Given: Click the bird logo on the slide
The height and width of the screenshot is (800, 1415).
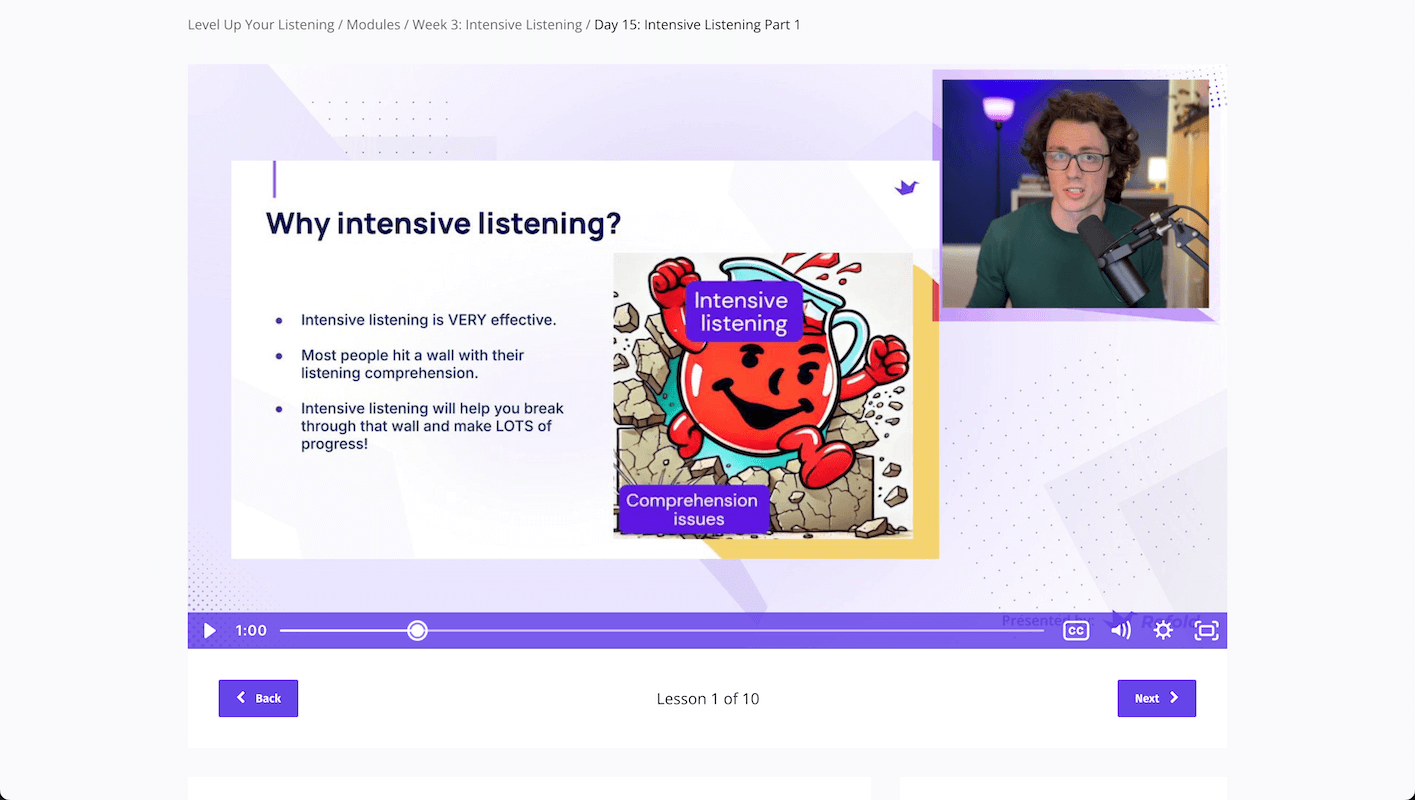Looking at the screenshot, I should coord(906,187).
